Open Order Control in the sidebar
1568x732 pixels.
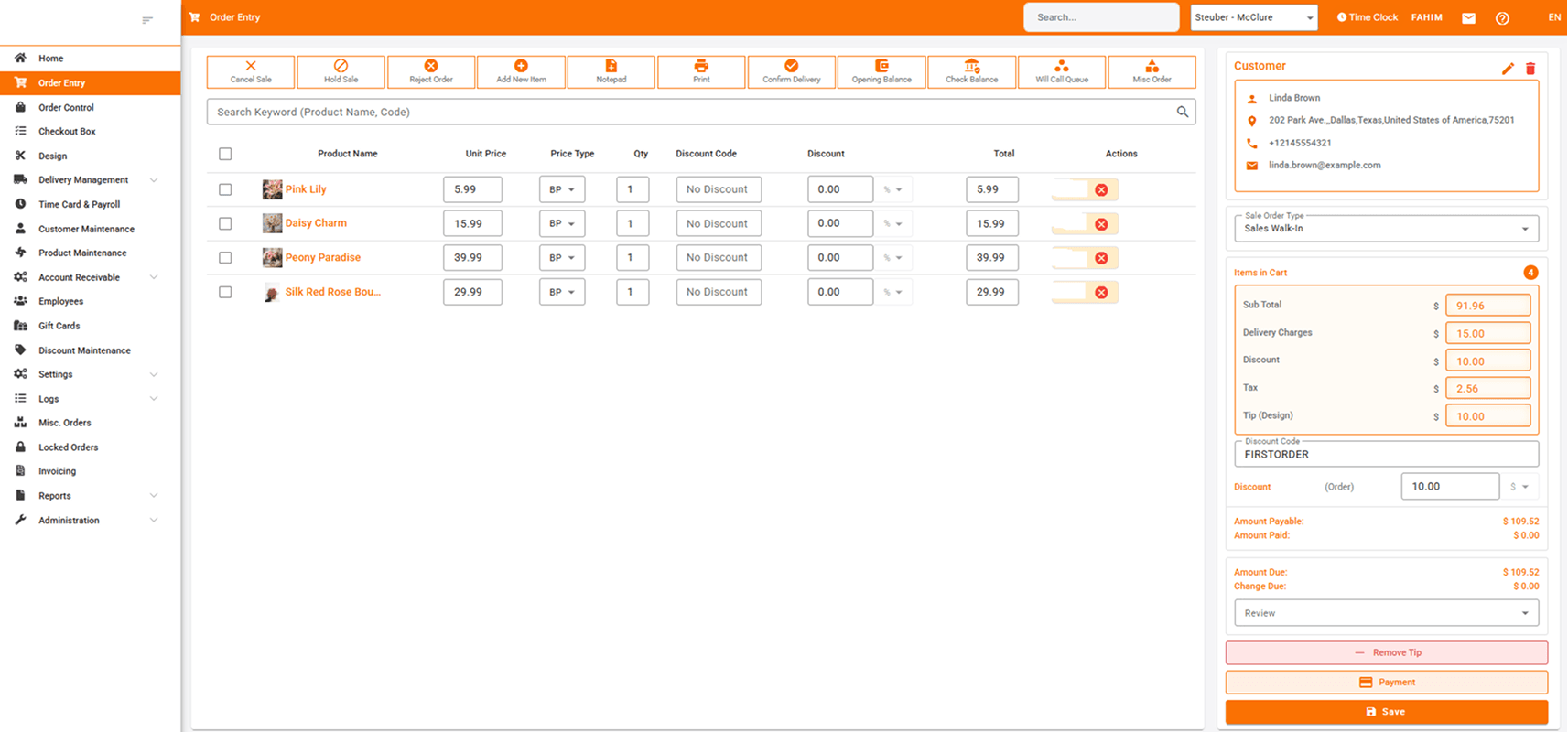pyautogui.click(x=66, y=107)
